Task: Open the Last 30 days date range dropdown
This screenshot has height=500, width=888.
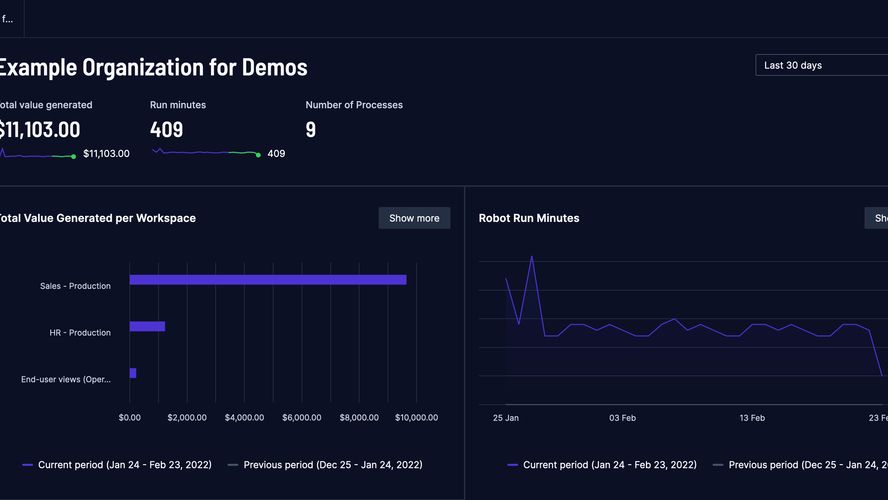Action: (820, 65)
